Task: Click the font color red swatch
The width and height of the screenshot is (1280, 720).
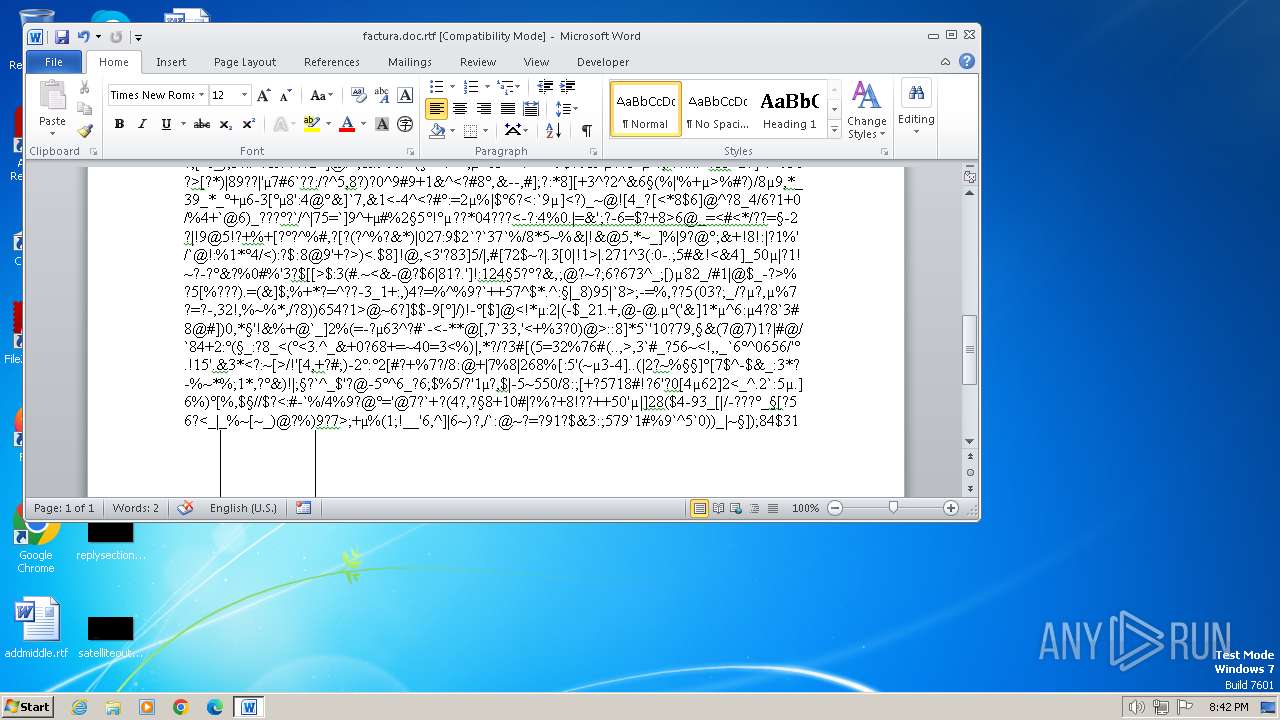Action: click(346, 124)
